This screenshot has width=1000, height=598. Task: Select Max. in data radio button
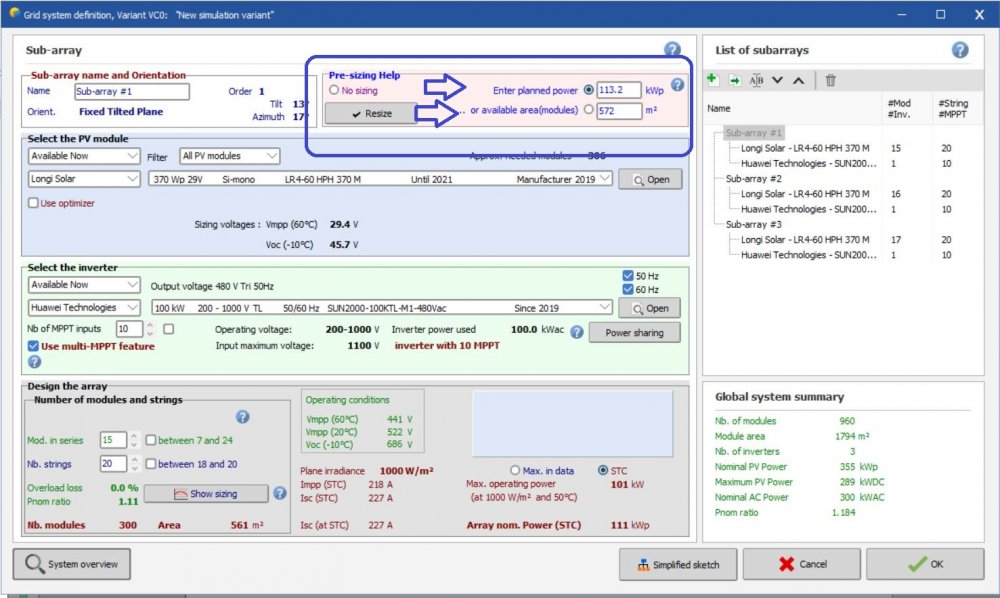click(x=516, y=470)
